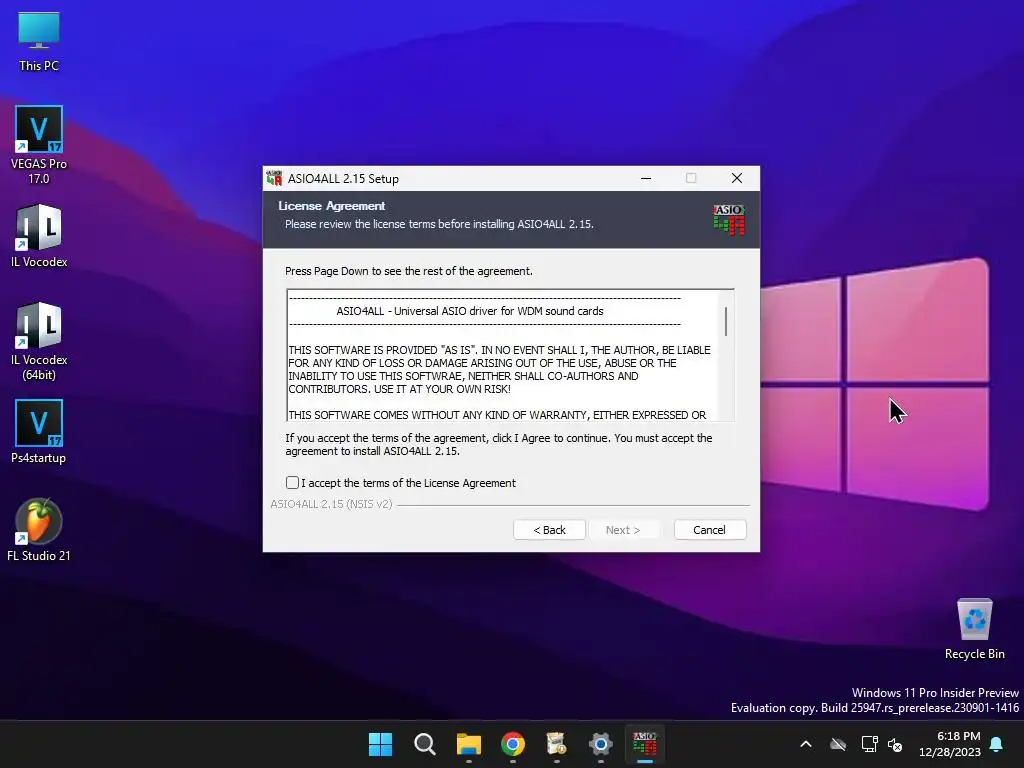The height and width of the screenshot is (768, 1024).
Task: Open the clock and date flyout
Action: (950, 744)
